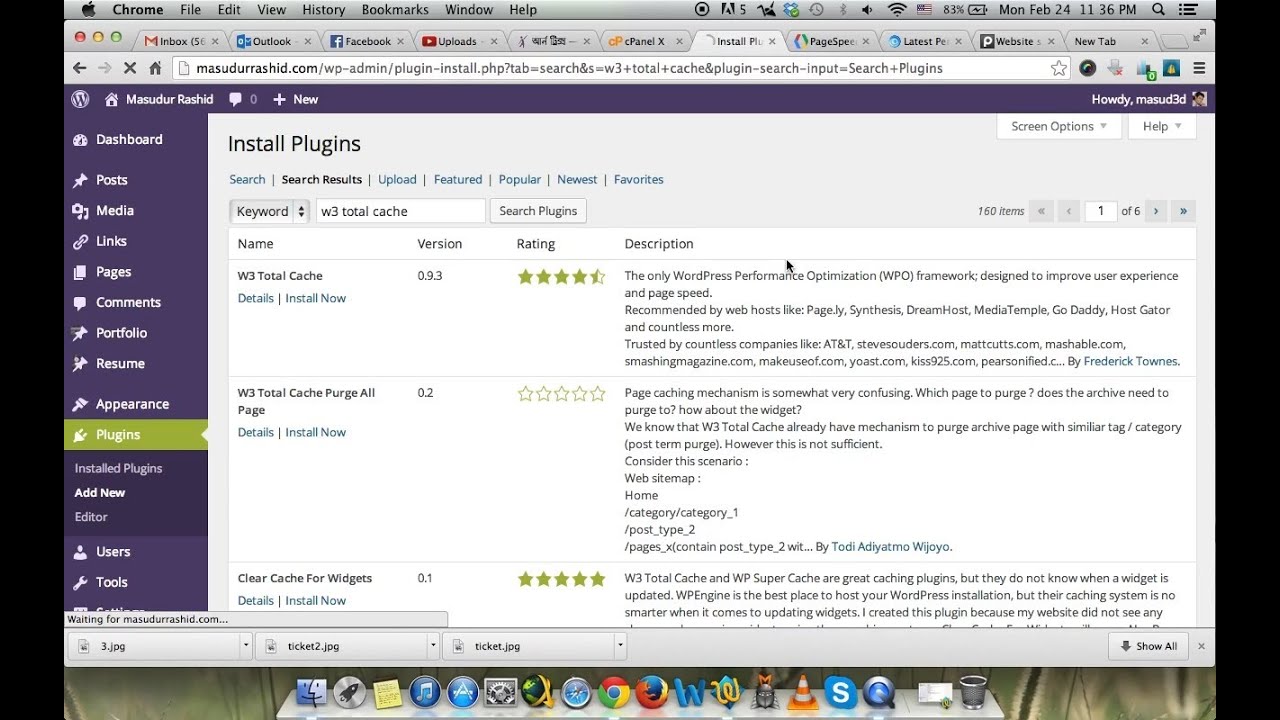This screenshot has height=720, width=1280.
Task: Launch Finder from the Dock
Action: pyautogui.click(x=313, y=692)
